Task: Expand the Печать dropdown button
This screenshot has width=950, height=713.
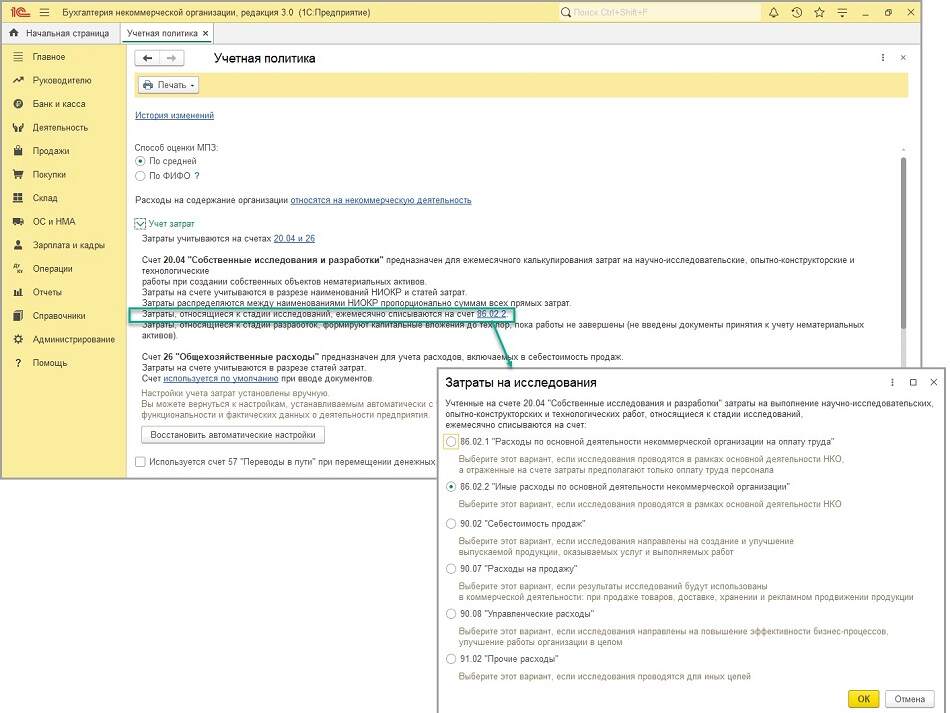Action: 169,86
